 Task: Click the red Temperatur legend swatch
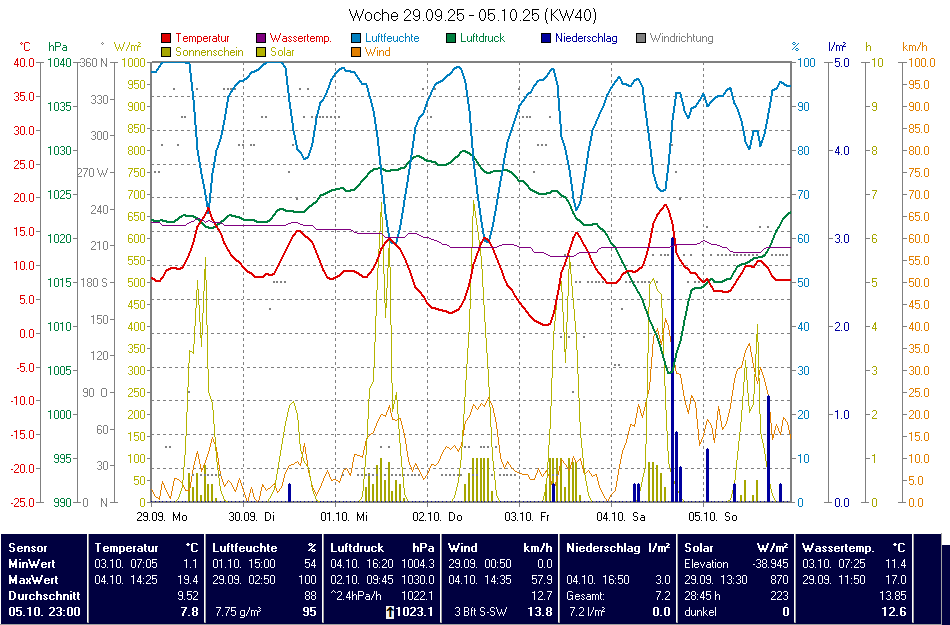166,39
